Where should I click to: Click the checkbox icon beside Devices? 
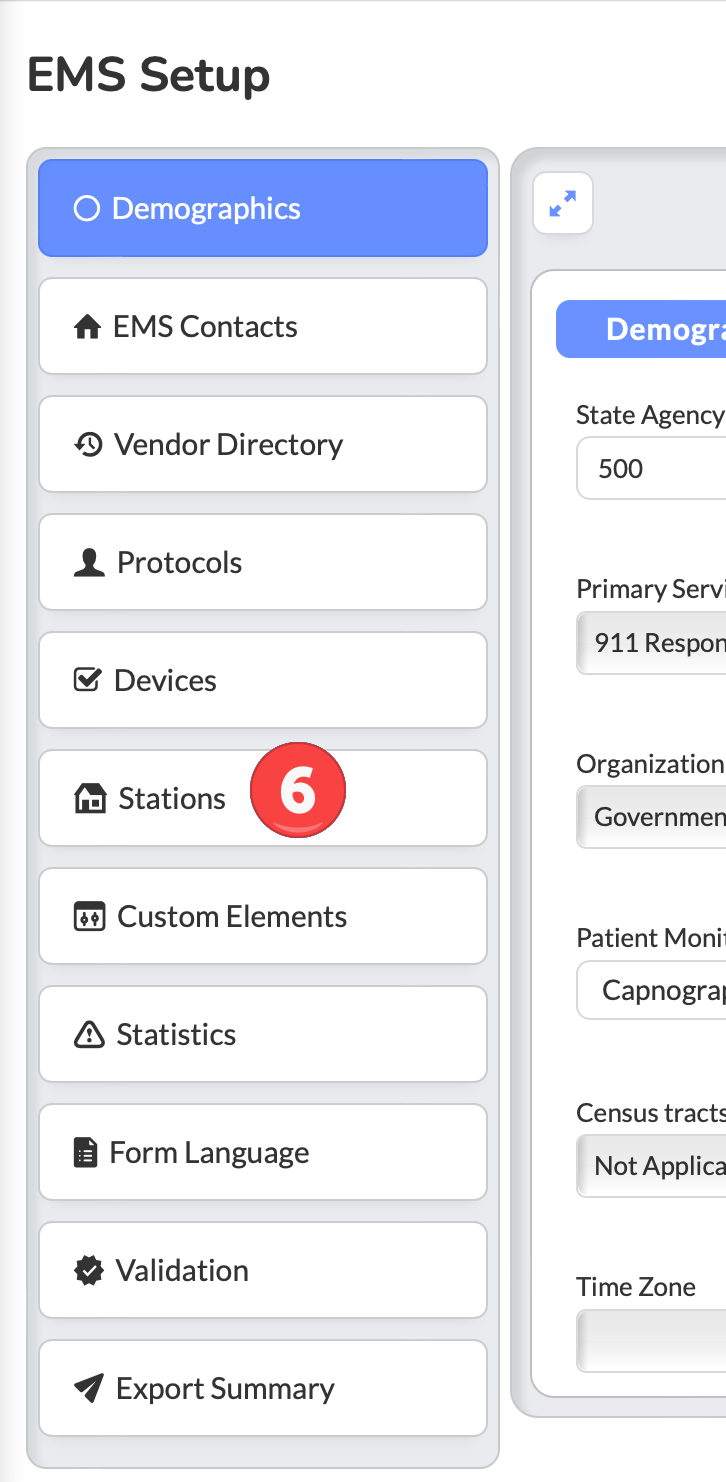click(x=88, y=680)
